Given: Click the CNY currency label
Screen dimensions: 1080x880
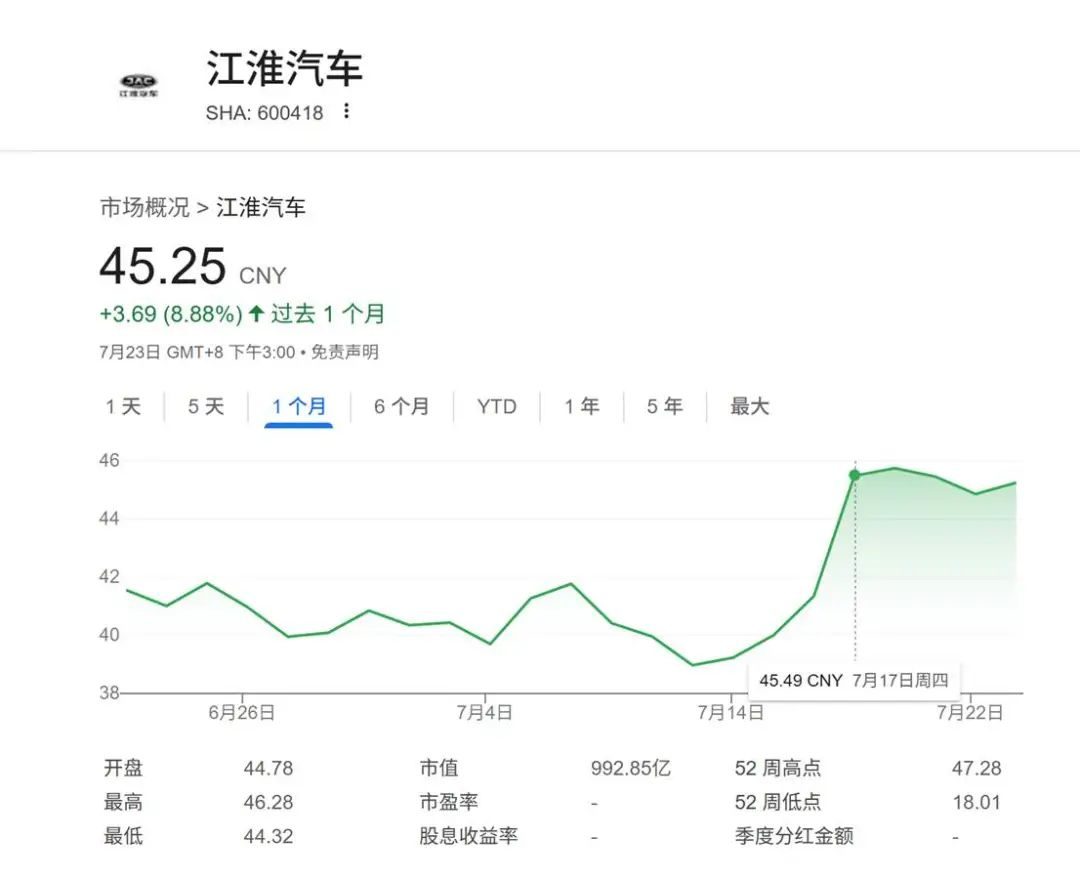Looking at the screenshot, I should tap(262, 275).
